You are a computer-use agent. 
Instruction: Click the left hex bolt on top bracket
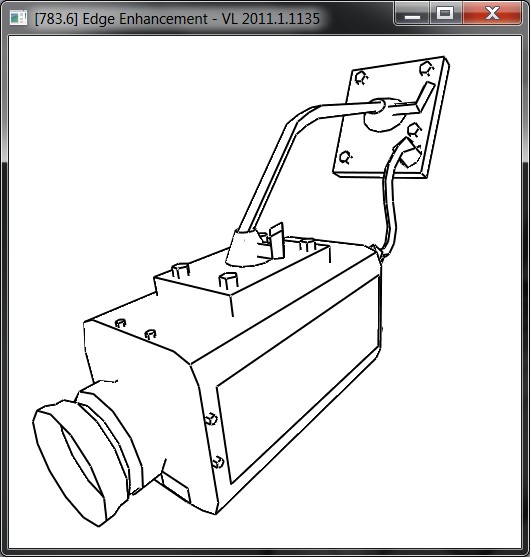[x=180, y=270]
